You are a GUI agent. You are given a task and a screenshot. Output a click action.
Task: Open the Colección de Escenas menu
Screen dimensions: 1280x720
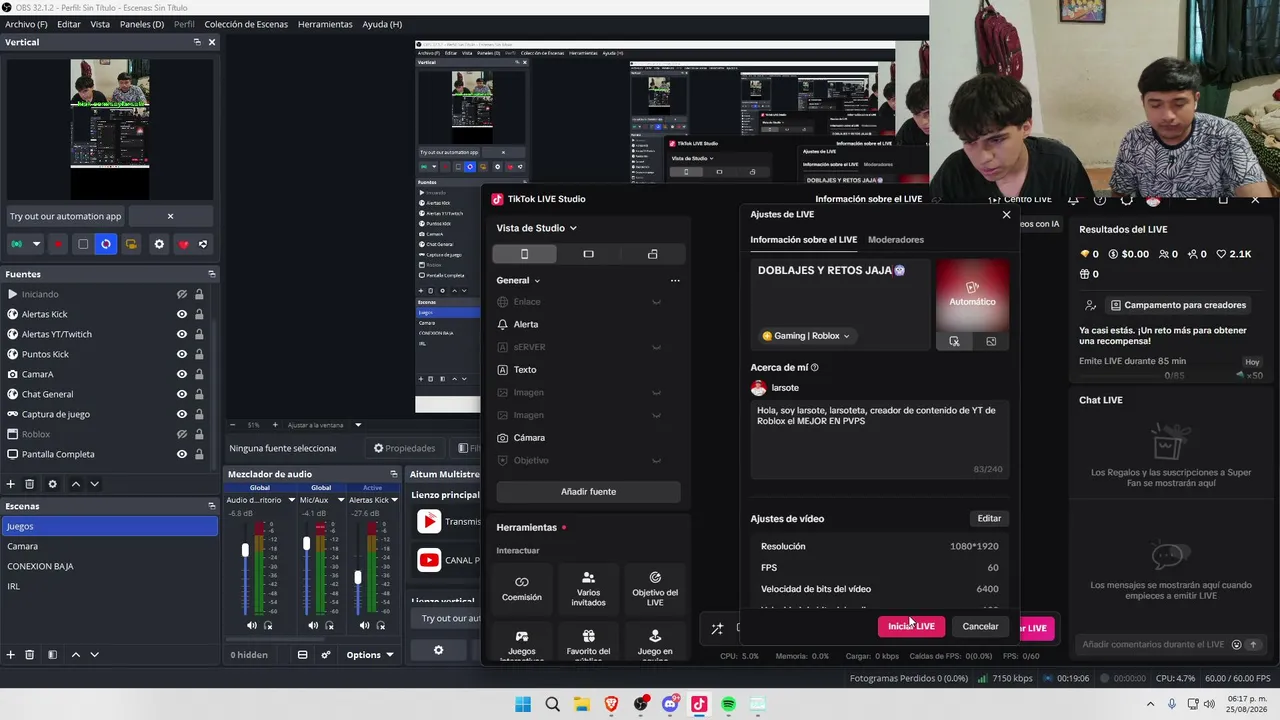246,24
